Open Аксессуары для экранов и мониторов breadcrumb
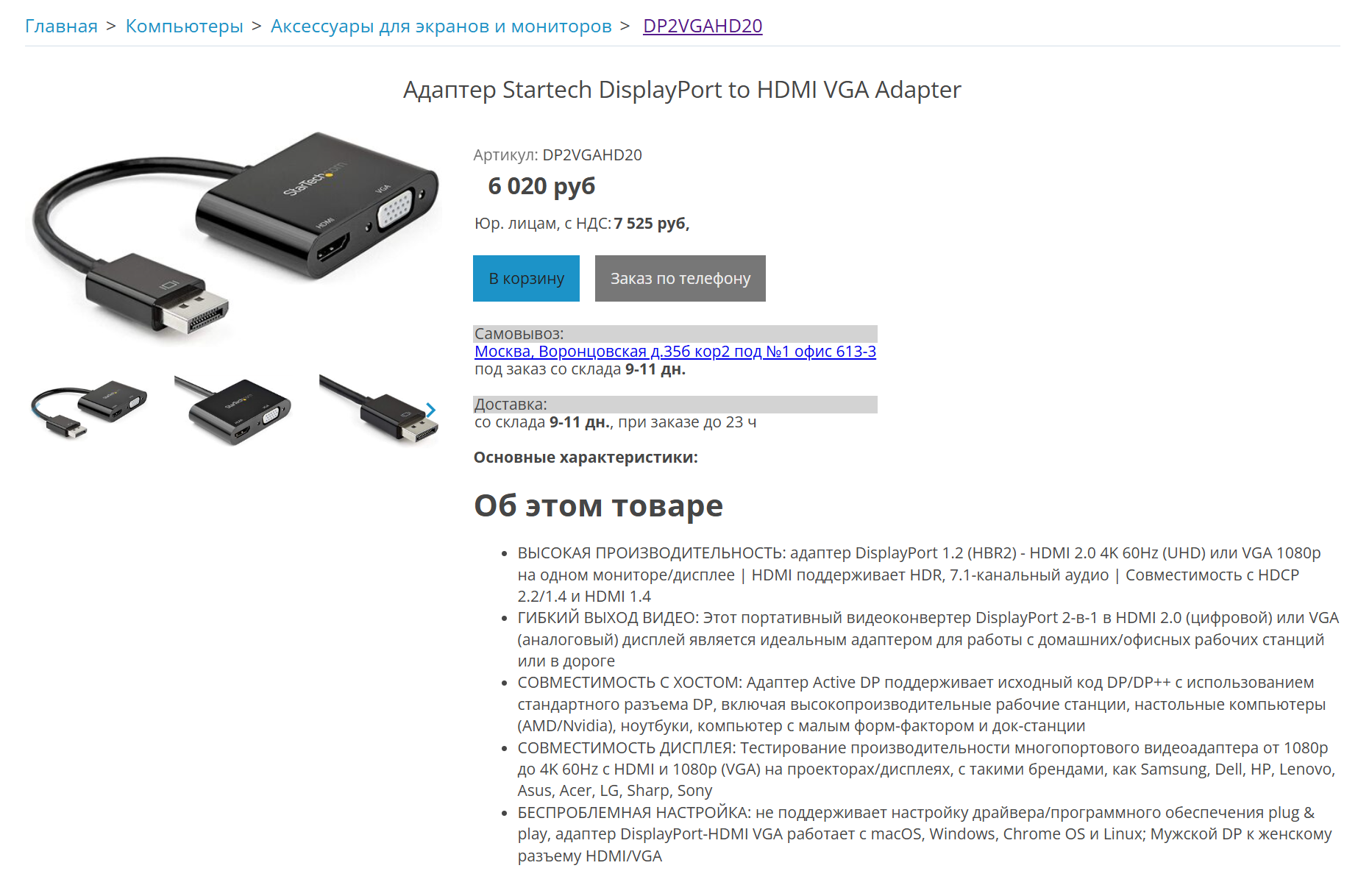The width and height of the screenshot is (1372, 871). coord(441,26)
